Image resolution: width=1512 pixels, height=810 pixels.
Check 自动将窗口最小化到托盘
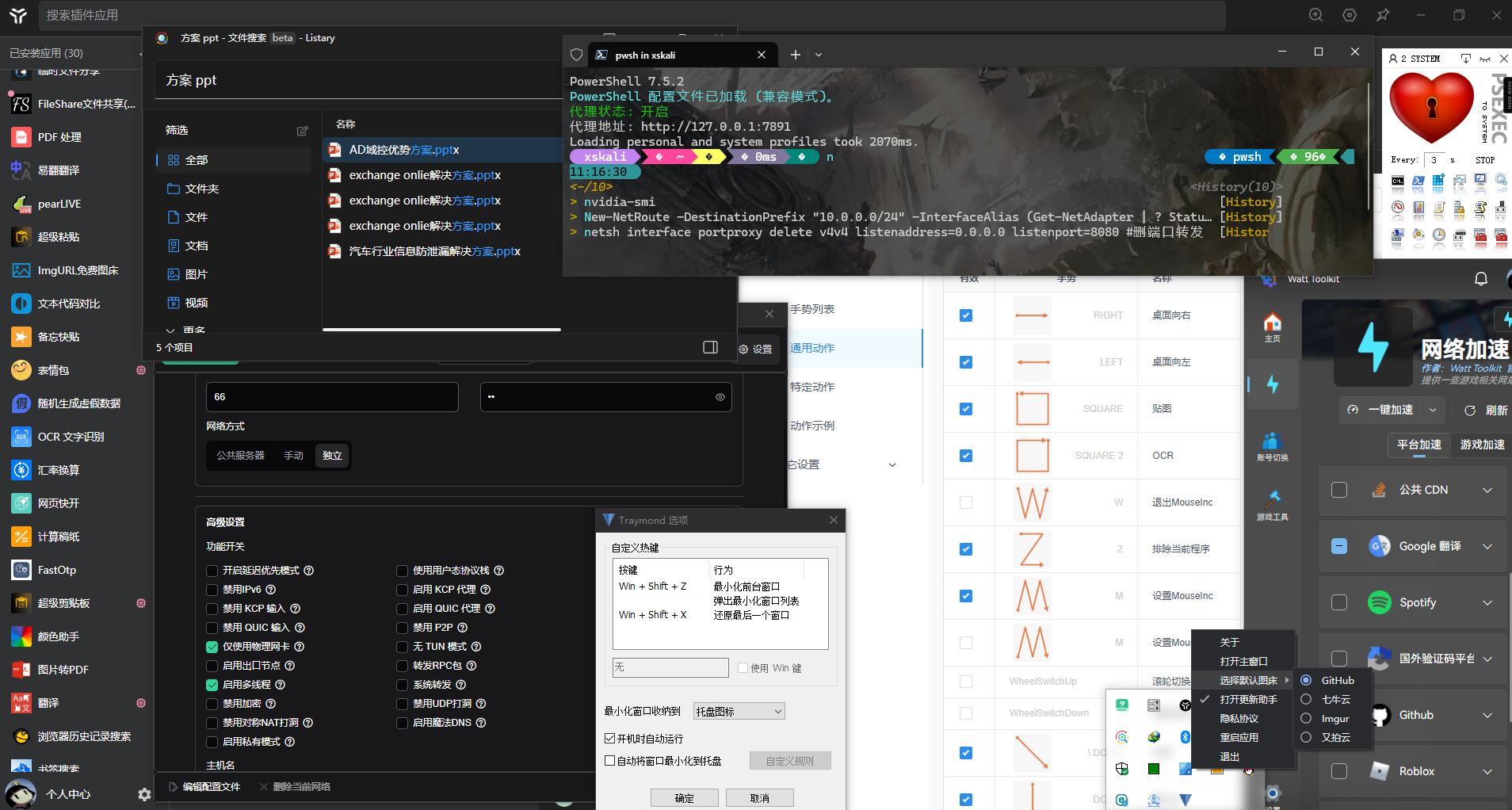pos(609,761)
